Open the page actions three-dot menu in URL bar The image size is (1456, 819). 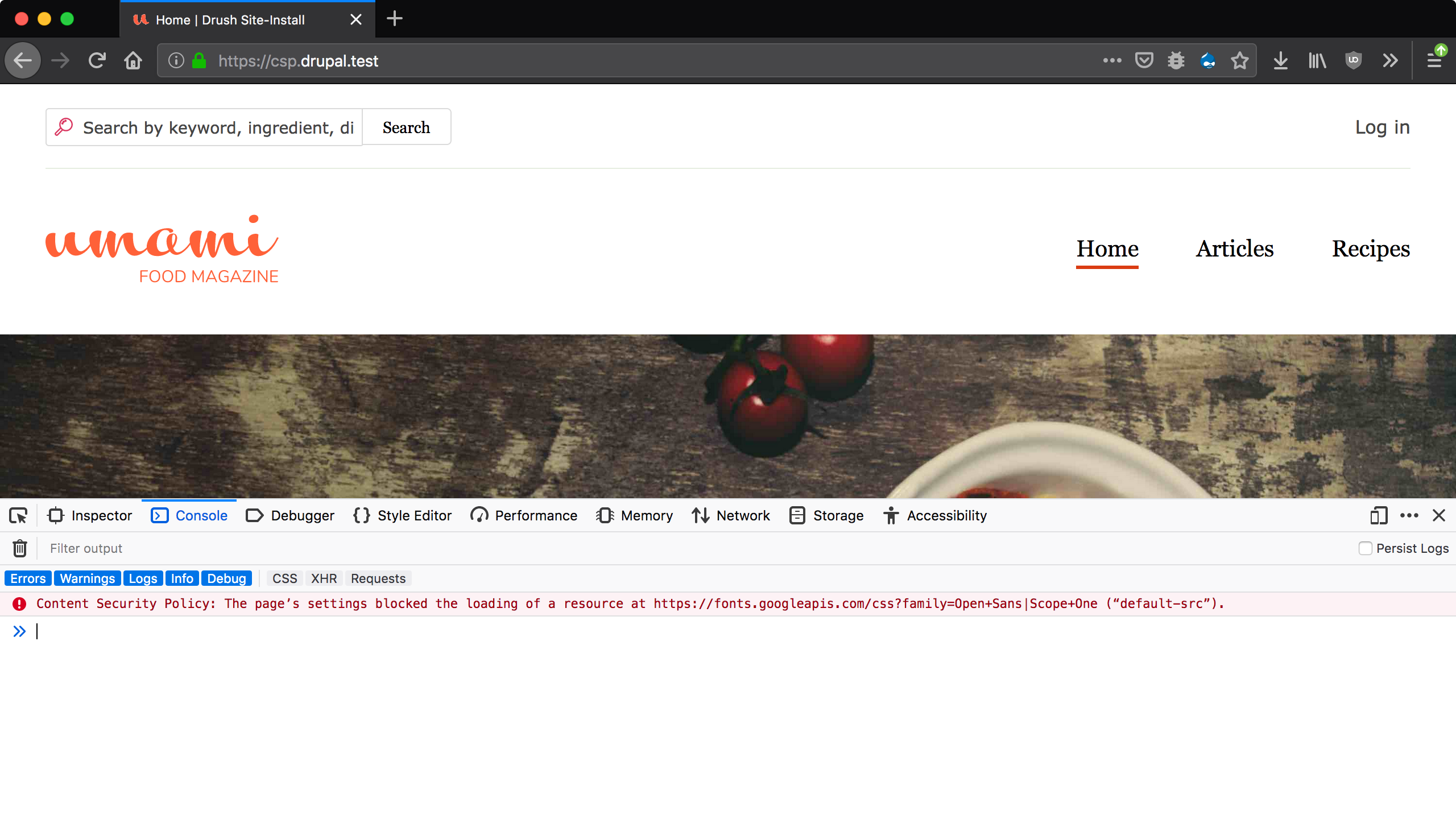tap(1112, 60)
